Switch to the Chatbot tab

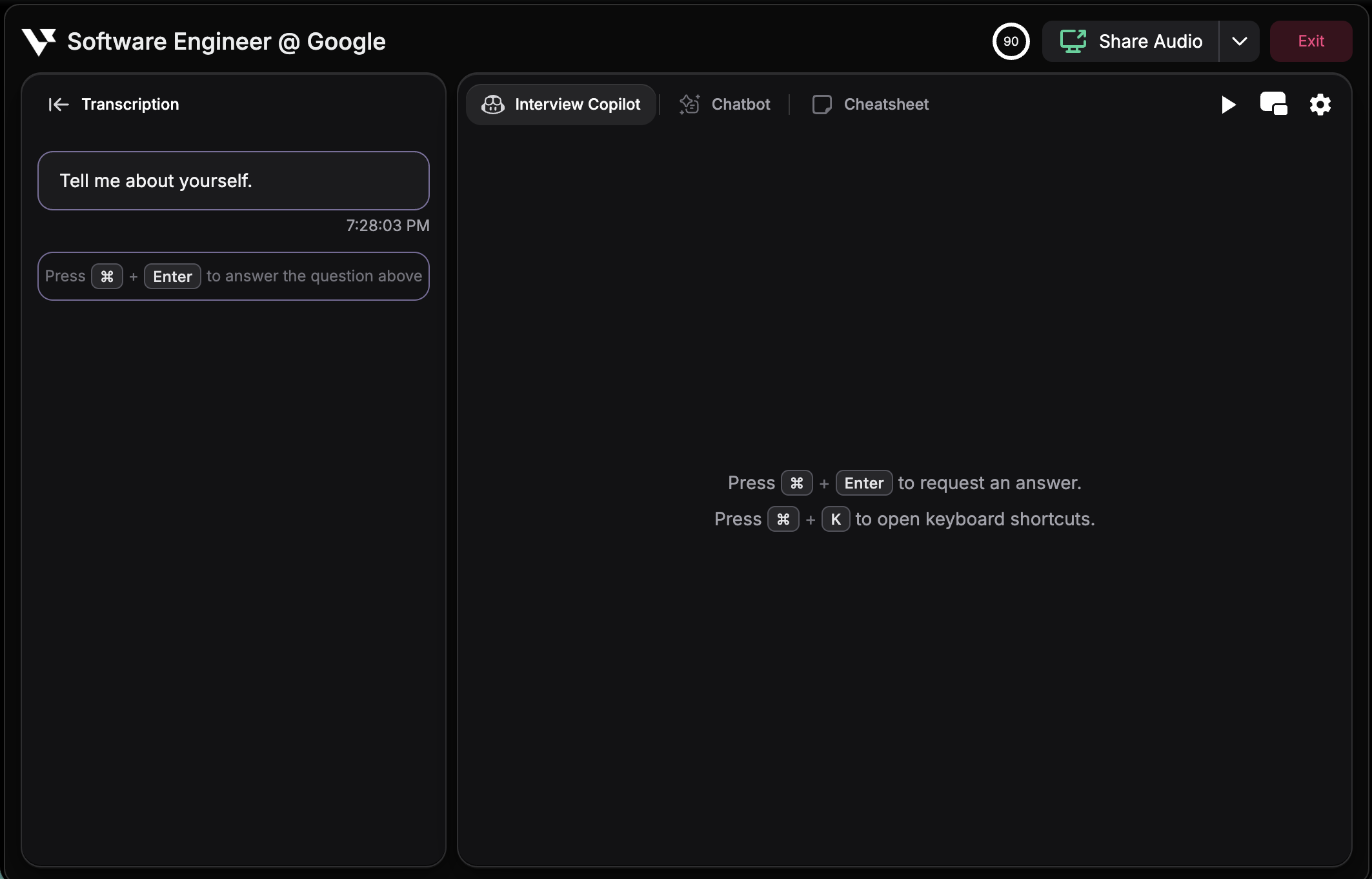pos(725,105)
